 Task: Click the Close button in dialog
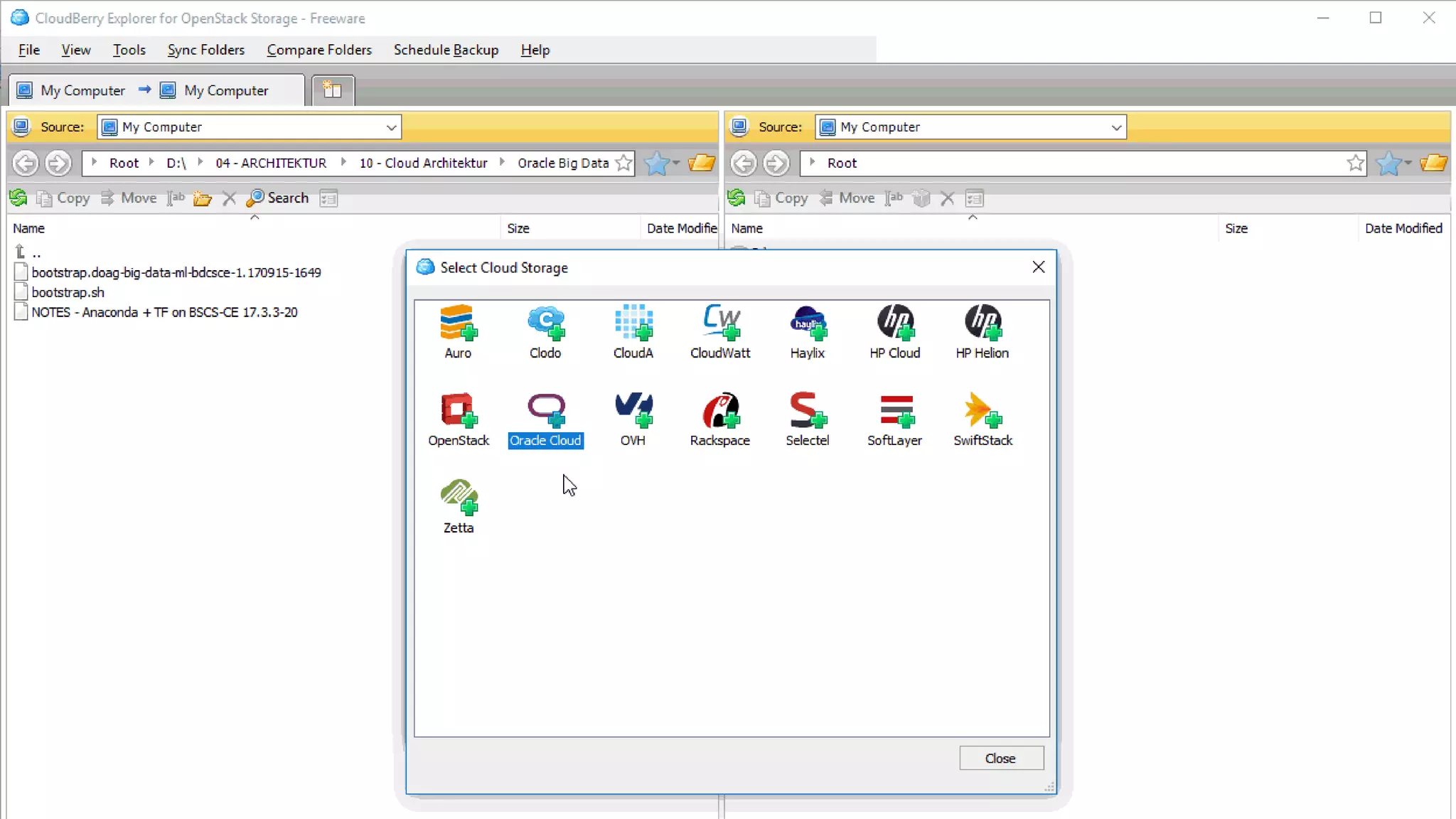[1001, 758]
